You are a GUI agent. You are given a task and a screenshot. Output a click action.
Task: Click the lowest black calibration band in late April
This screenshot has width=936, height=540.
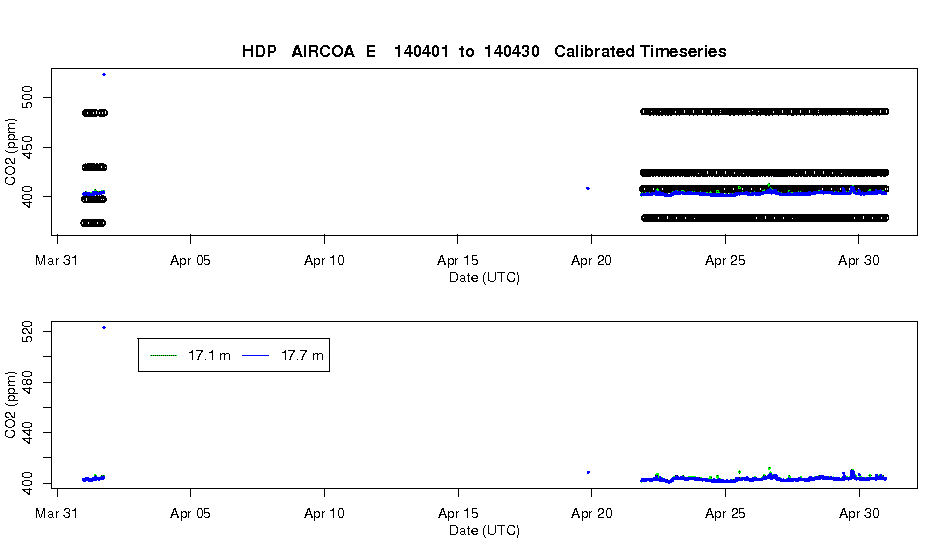coord(765,218)
